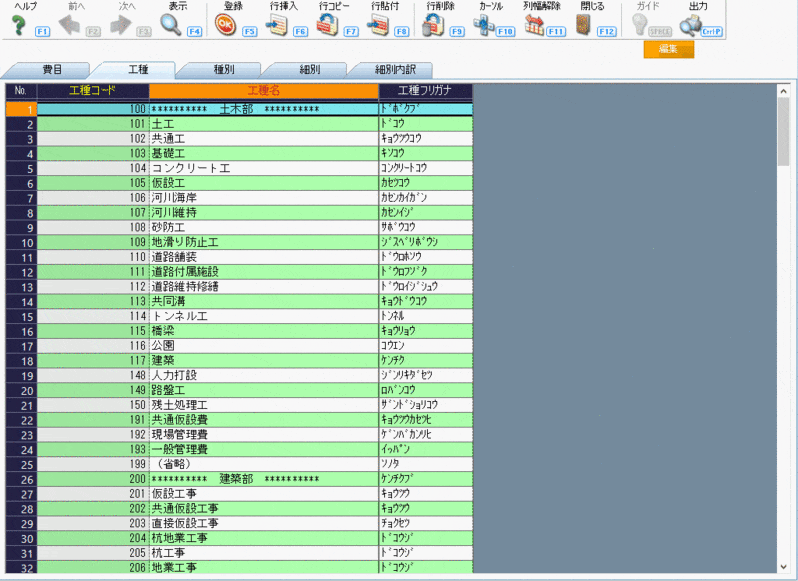Screen dimensions: 798x581
Task: Select the 基礎工 name cell
Action: [264, 153]
